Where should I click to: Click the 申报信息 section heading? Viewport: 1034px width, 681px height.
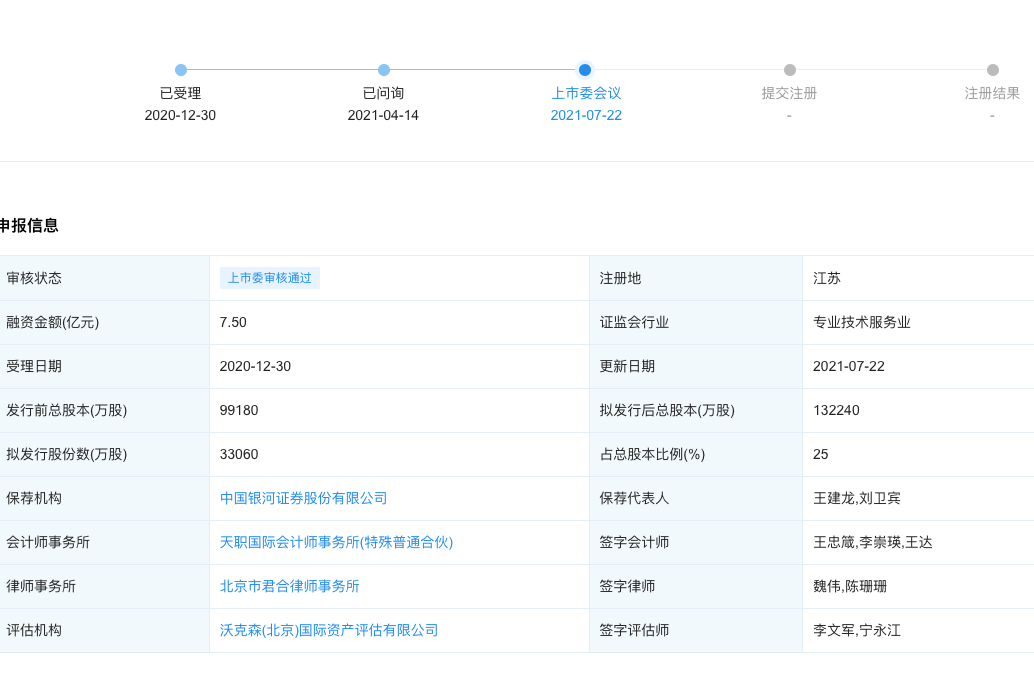(31, 226)
